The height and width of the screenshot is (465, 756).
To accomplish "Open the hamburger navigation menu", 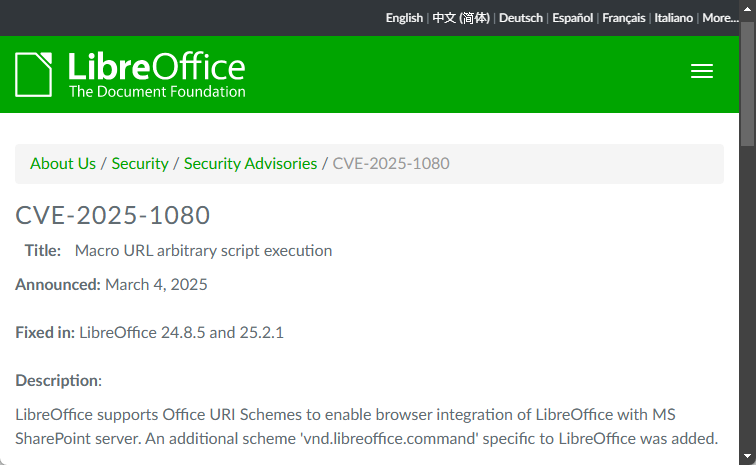I will click(x=702, y=71).
